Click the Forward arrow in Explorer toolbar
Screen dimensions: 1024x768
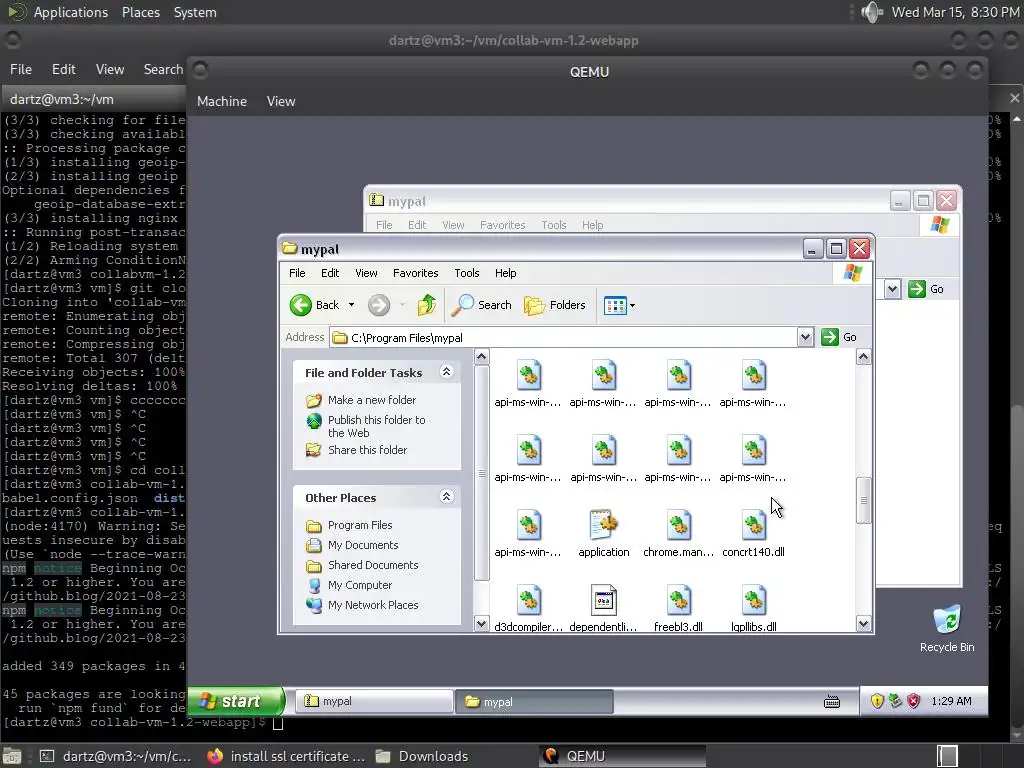pyautogui.click(x=379, y=305)
